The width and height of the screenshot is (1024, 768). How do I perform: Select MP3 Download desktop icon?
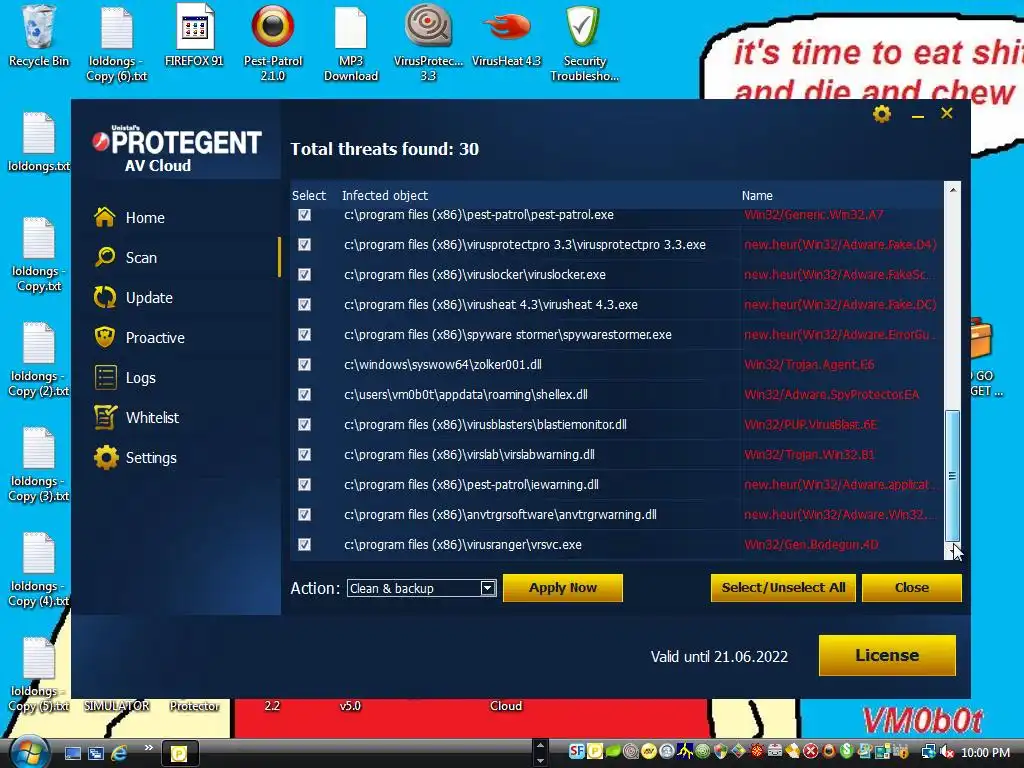pos(351,43)
